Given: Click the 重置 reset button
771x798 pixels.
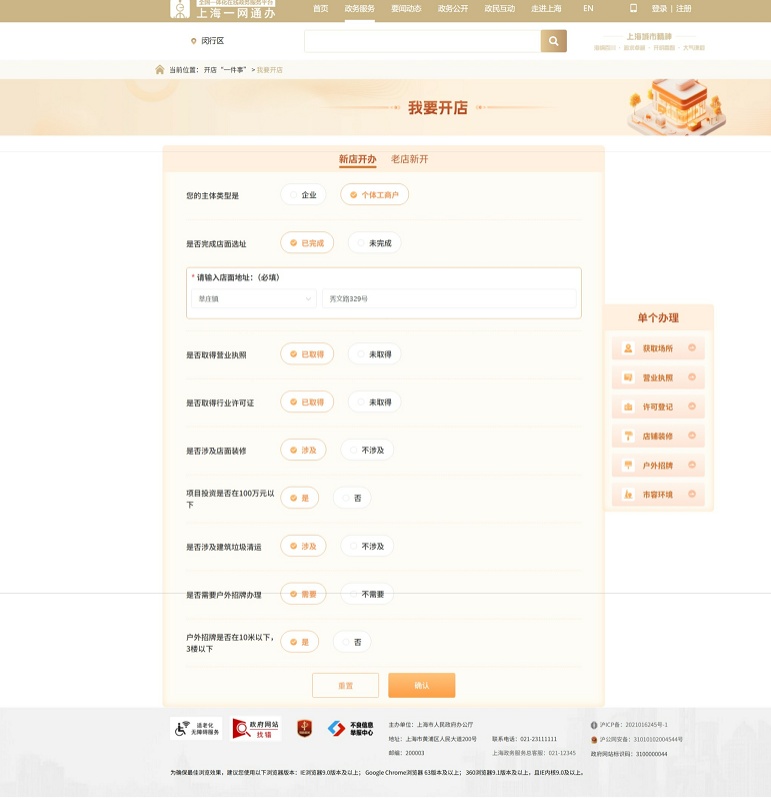Looking at the screenshot, I should click(345, 685).
